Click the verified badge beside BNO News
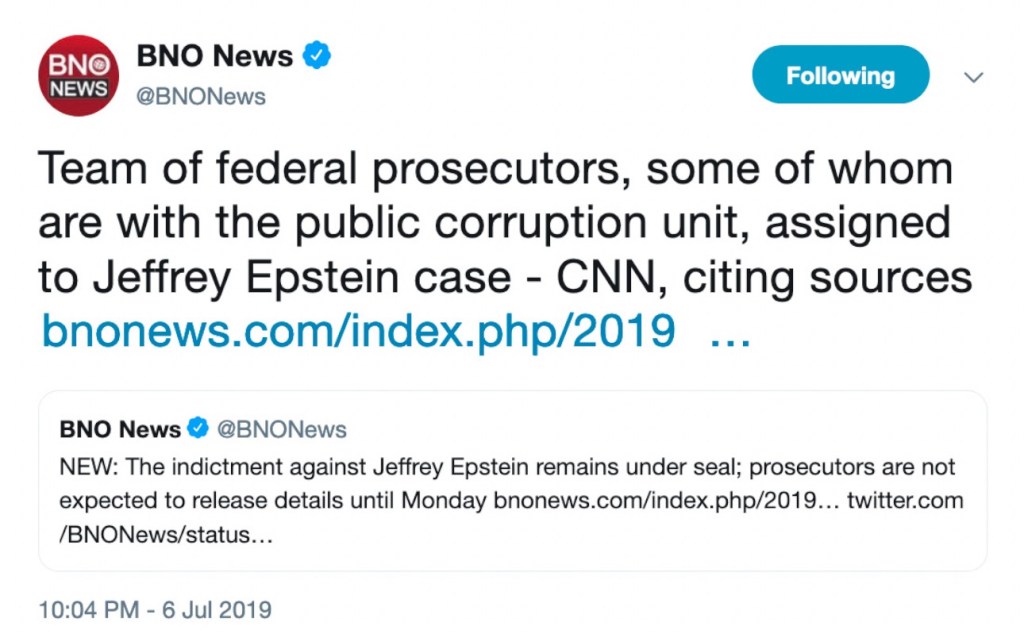 click(317, 56)
